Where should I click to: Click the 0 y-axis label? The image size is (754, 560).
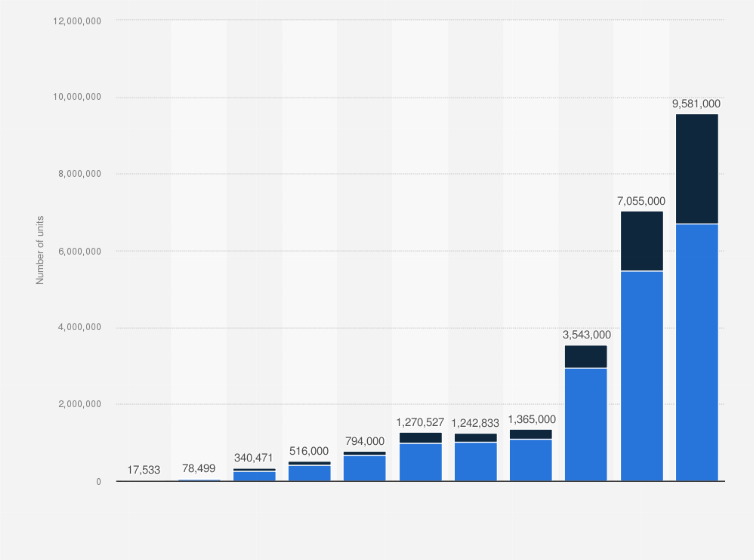[x=99, y=482]
